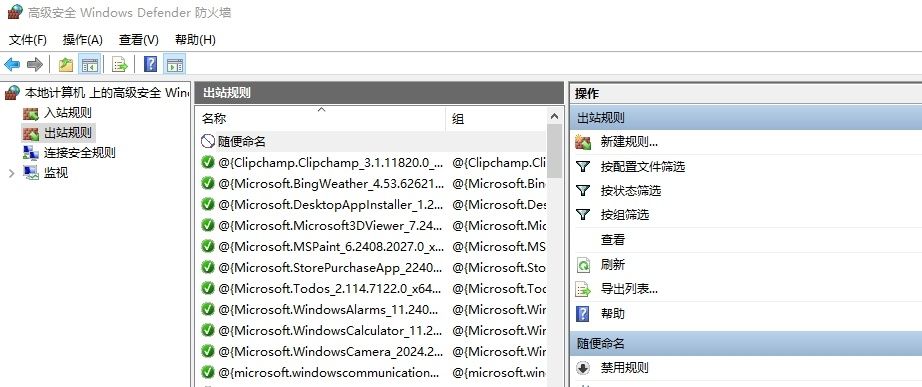Screen dimensions: 922x387
Task: Click 按状态筛选 action text
Action: [630, 191]
